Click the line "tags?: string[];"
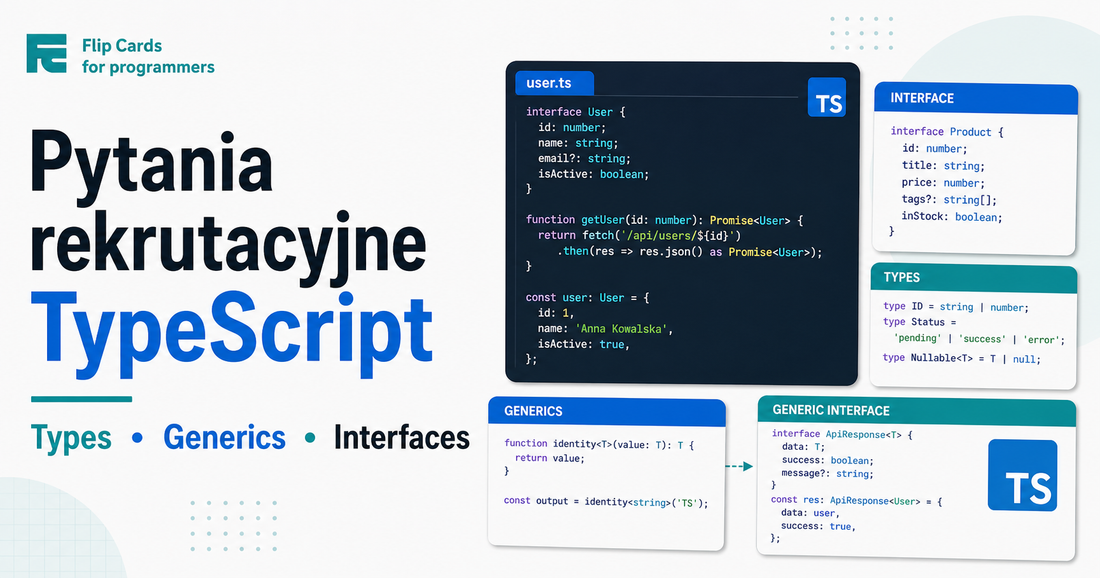1100x578 pixels. 949,200
